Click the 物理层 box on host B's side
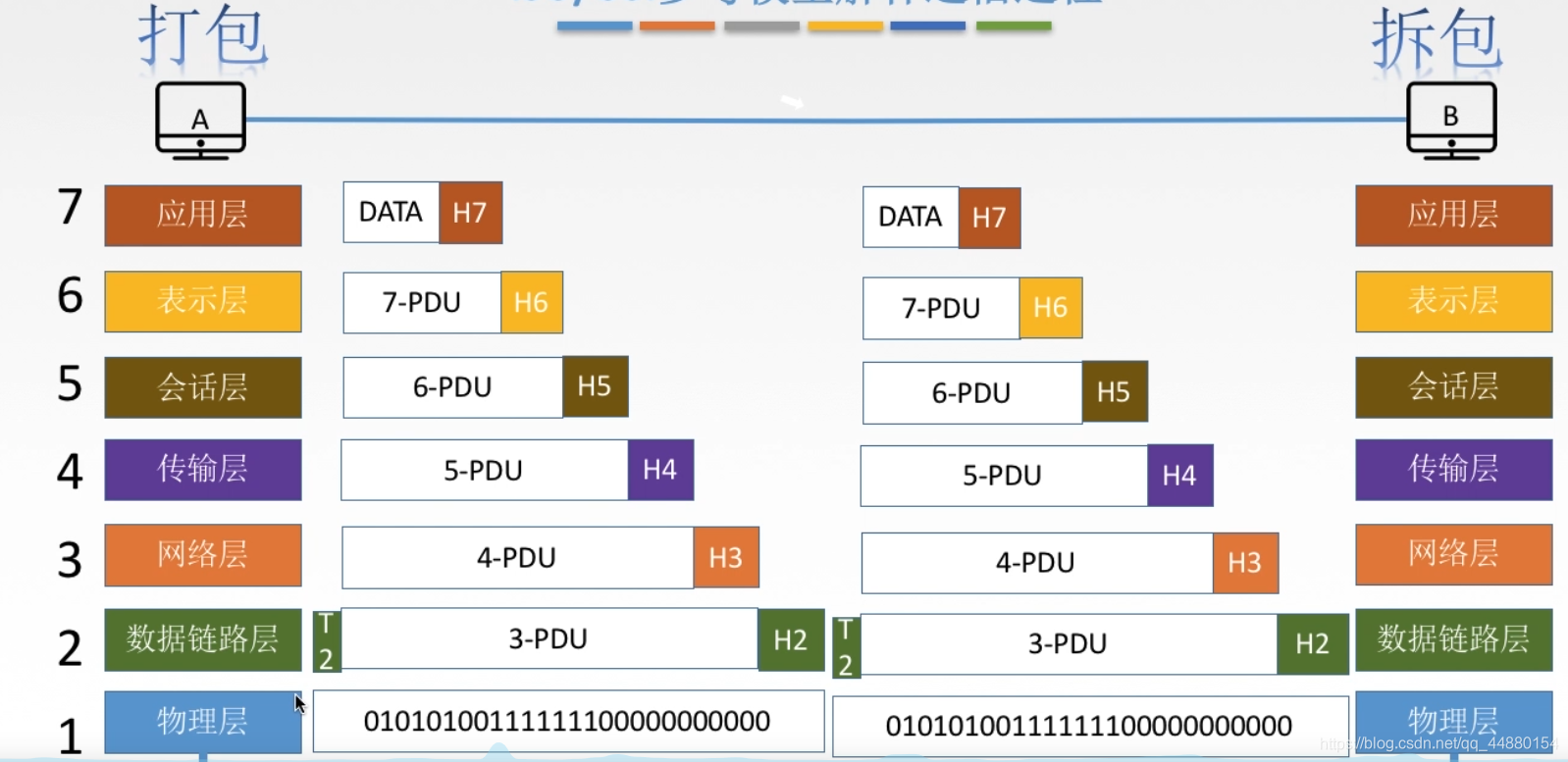1568x762 pixels. coord(1454,724)
